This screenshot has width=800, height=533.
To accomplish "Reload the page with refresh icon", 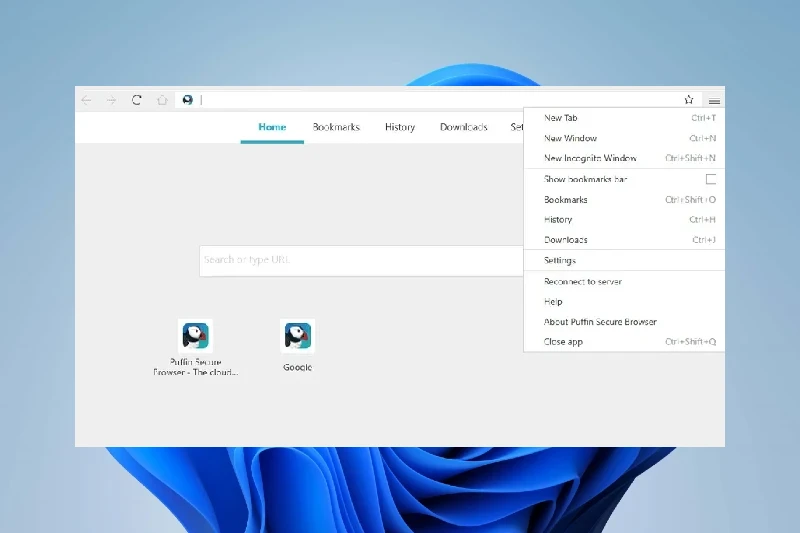I will click(137, 100).
